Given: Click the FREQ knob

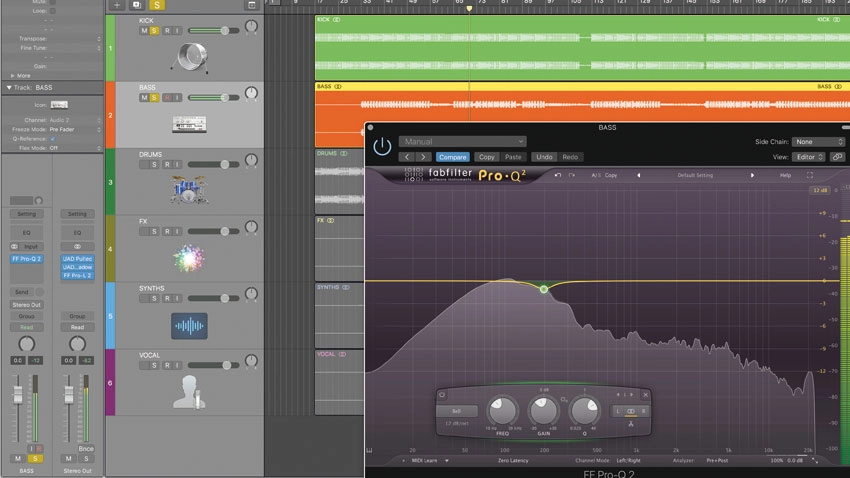Looking at the screenshot, I should tap(502, 411).
